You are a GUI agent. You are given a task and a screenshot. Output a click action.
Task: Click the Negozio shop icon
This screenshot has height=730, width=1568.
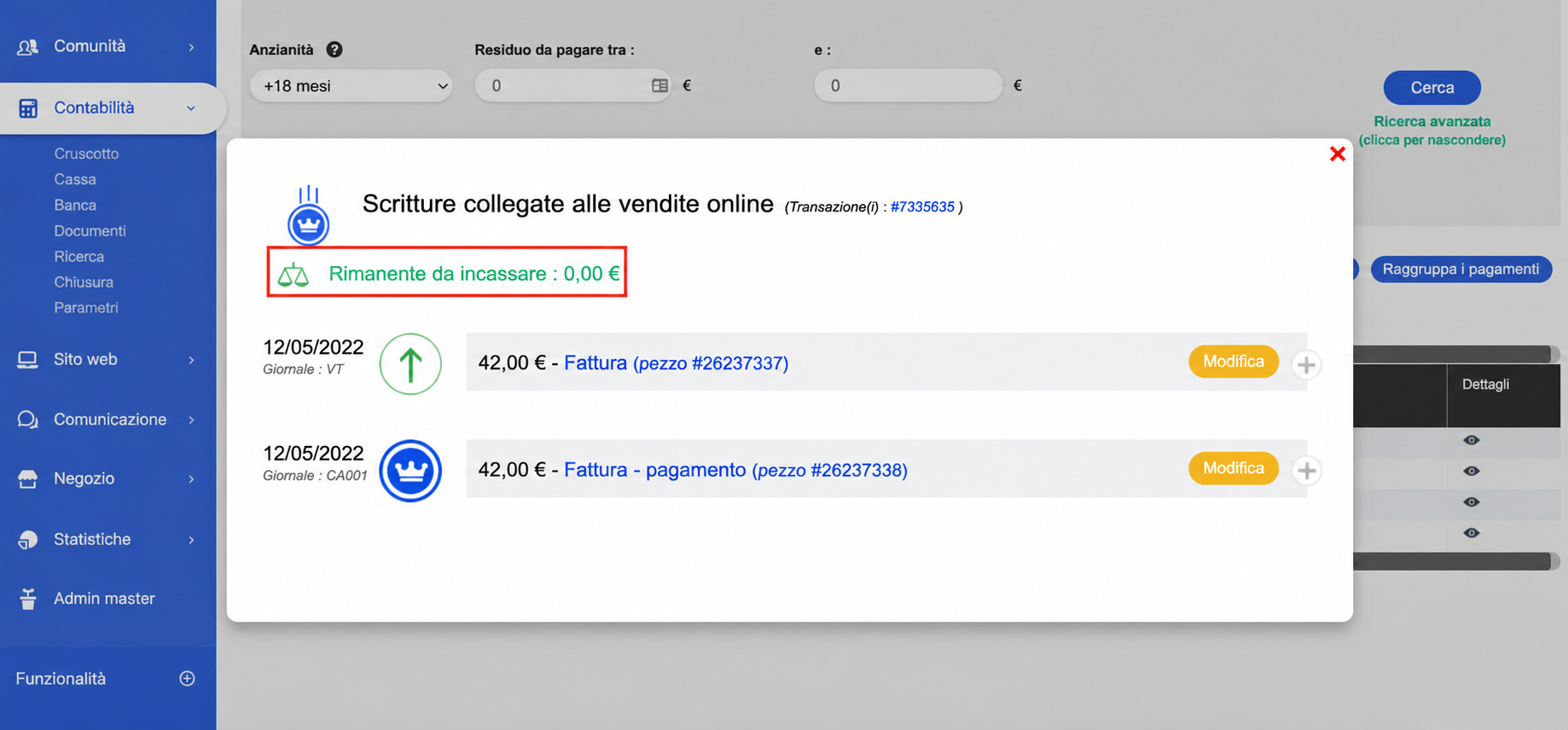pos(28,479)
